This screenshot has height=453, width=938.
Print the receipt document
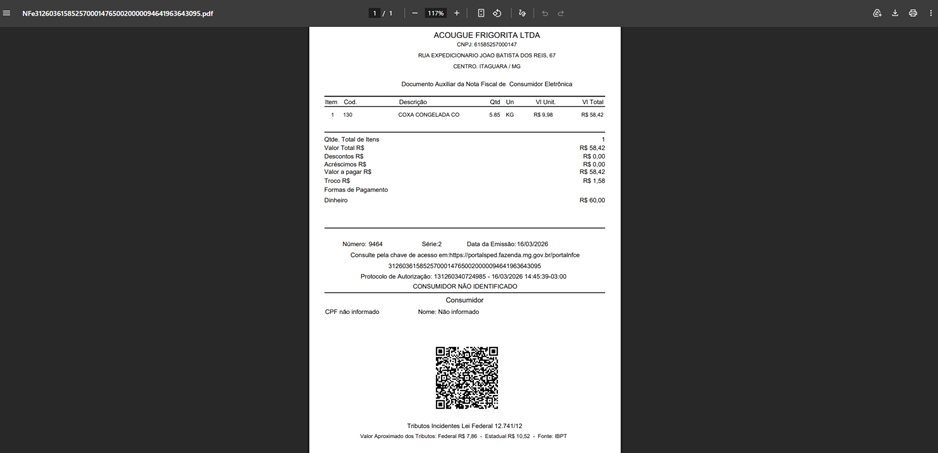click(913, 13)
